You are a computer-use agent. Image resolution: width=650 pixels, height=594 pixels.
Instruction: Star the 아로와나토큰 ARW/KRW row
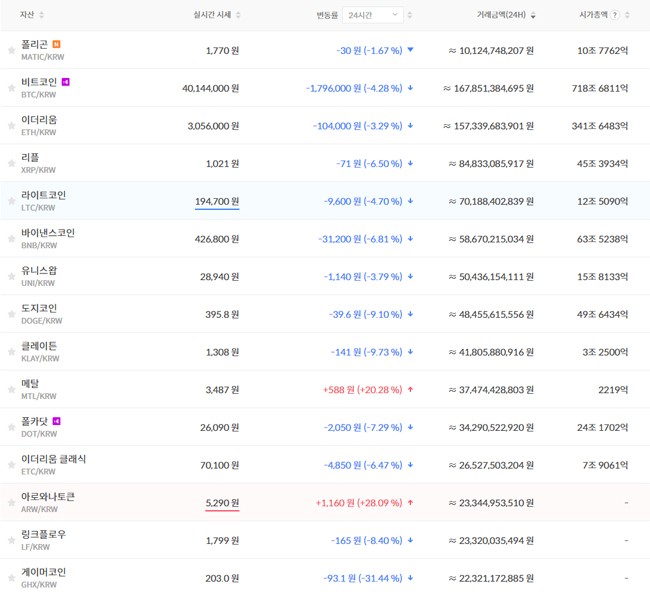[x=12, y=503]
